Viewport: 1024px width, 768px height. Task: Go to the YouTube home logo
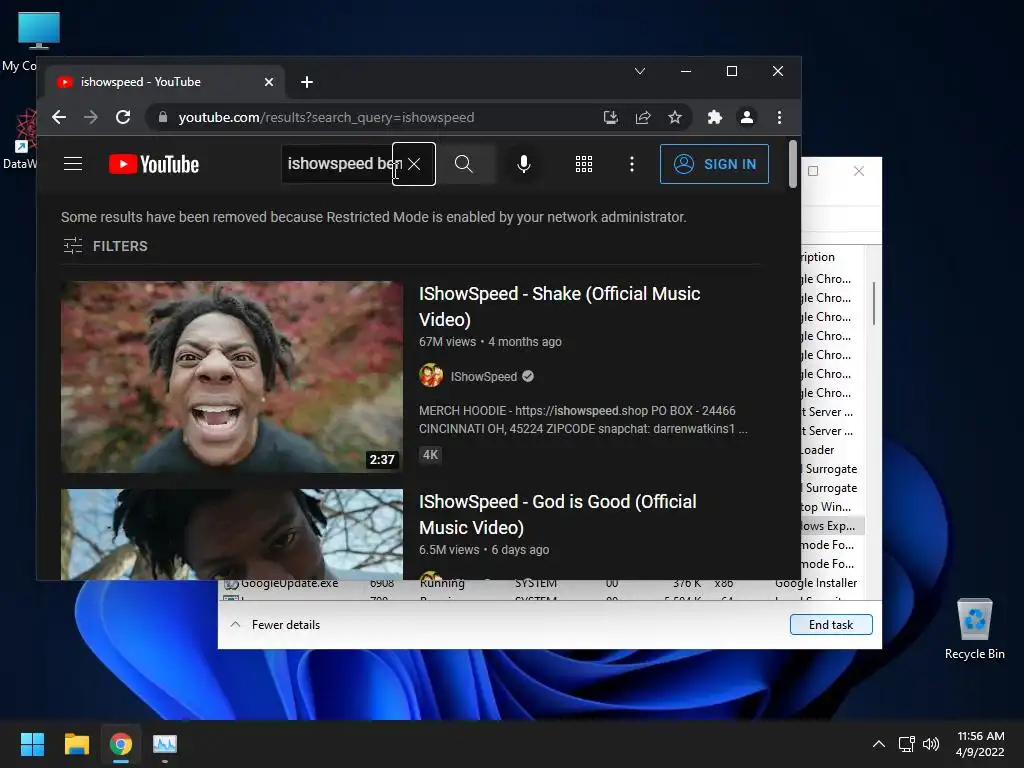coord(154,164)
